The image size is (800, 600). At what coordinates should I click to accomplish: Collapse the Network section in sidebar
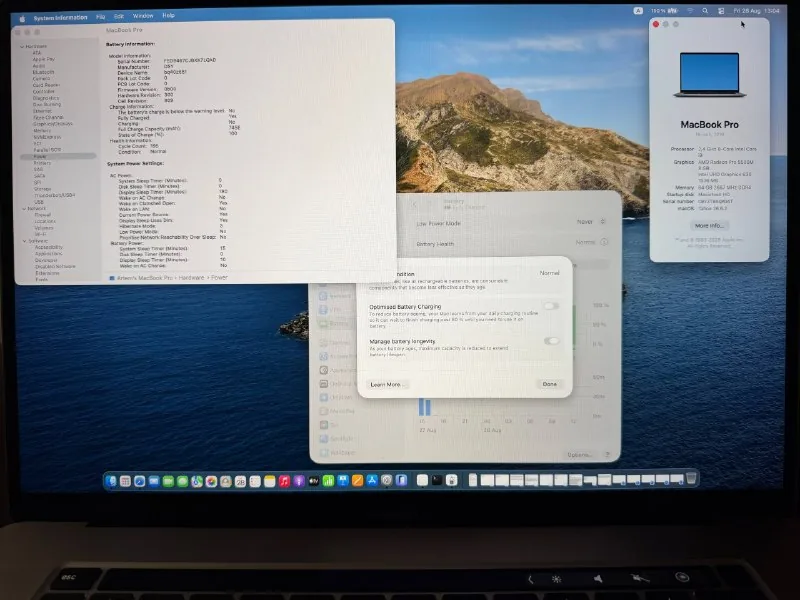coord(24,209)
